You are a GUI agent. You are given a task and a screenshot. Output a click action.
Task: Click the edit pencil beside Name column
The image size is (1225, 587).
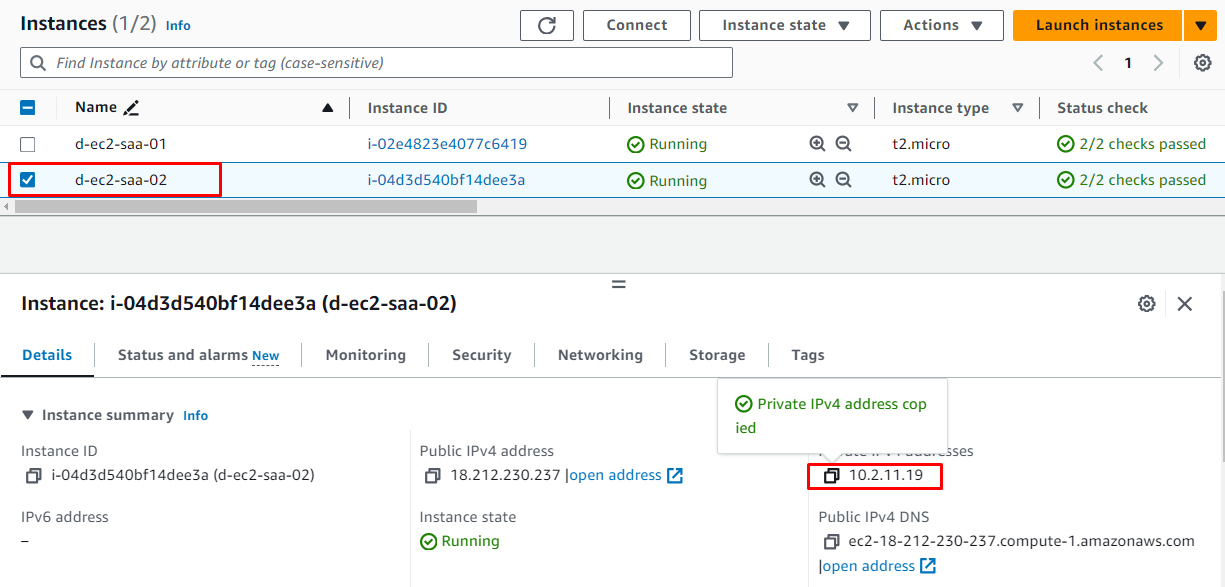pyautogui.click(x=131, y=108)
